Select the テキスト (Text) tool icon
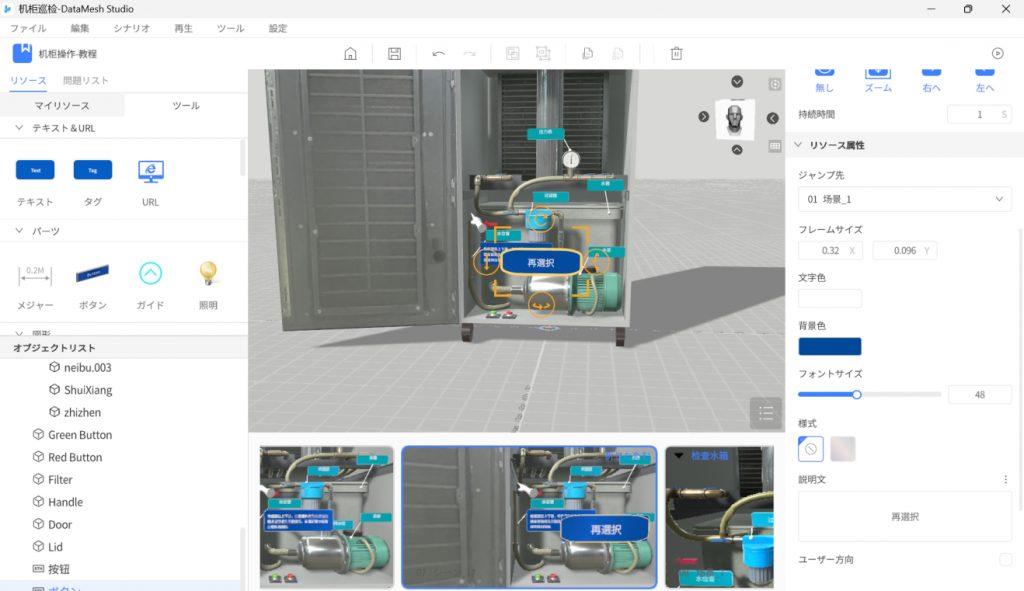The width and height of the screenshot is (1024, 591). point(35,171)
